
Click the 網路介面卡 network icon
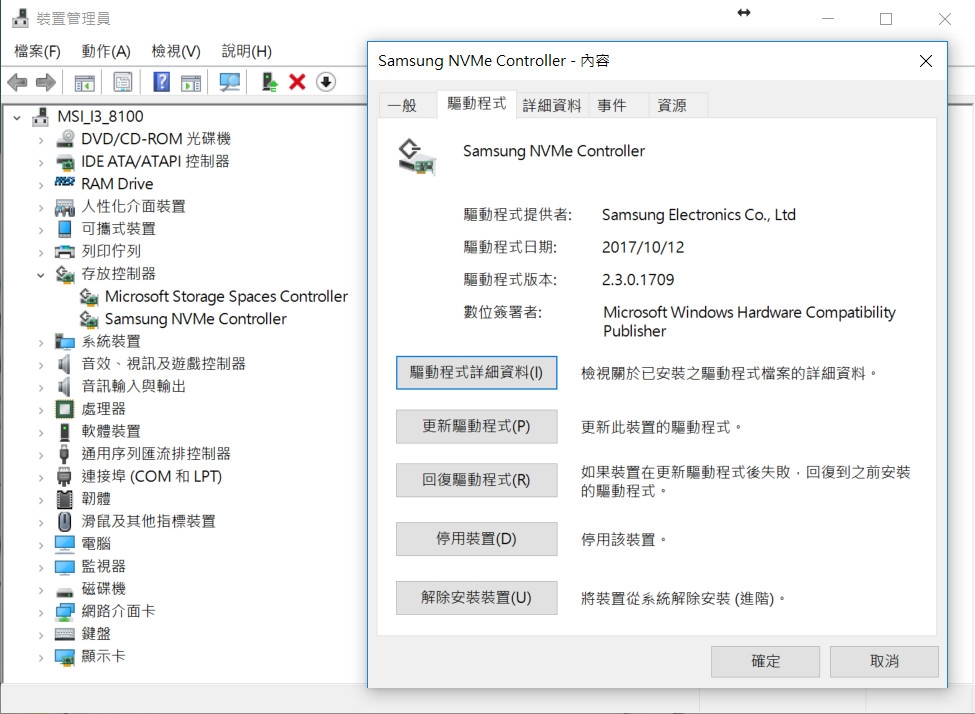(65, 611)
